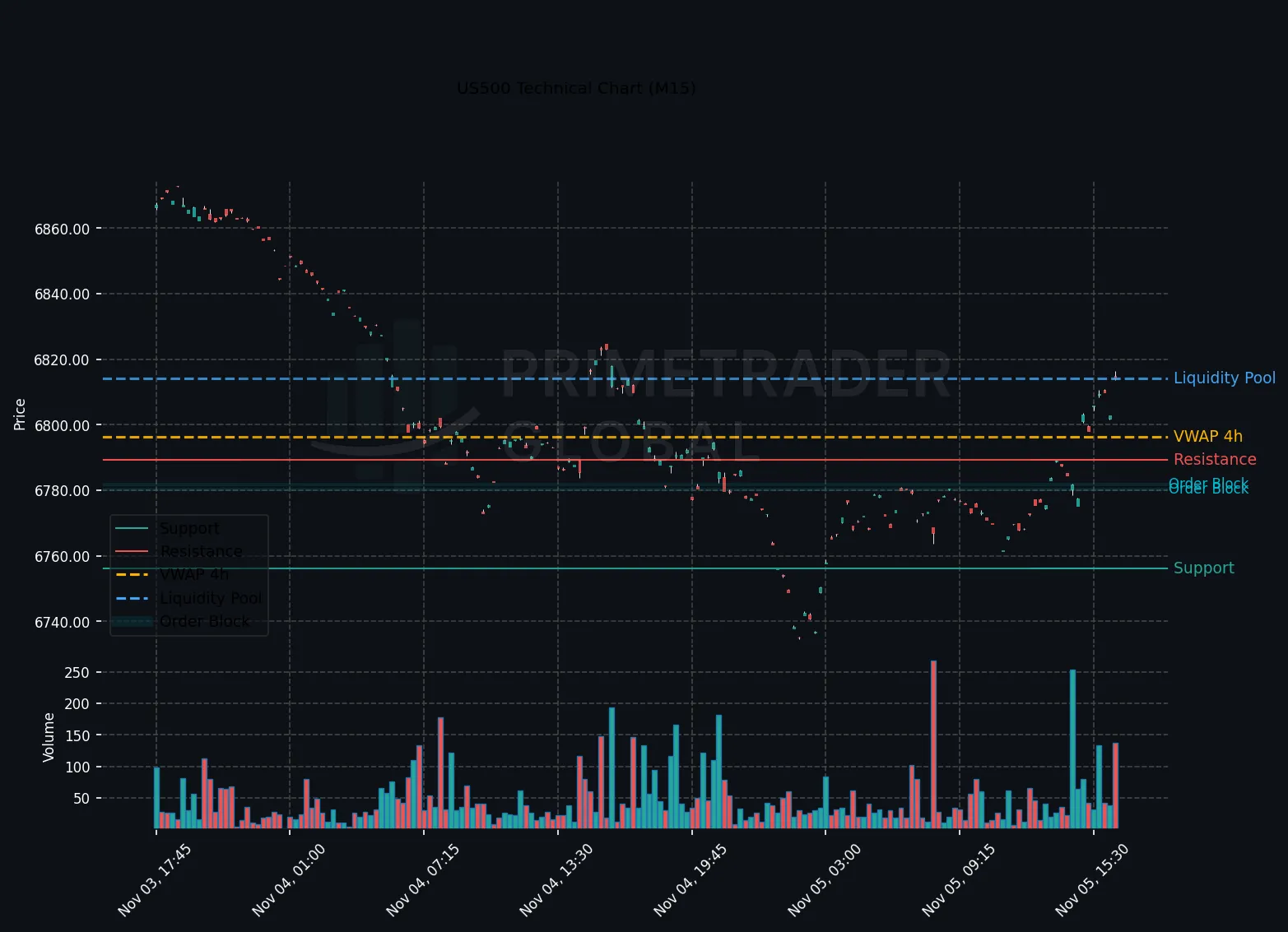Click the 200 volume axis label
1288x932 pixels.
point(77,704)
